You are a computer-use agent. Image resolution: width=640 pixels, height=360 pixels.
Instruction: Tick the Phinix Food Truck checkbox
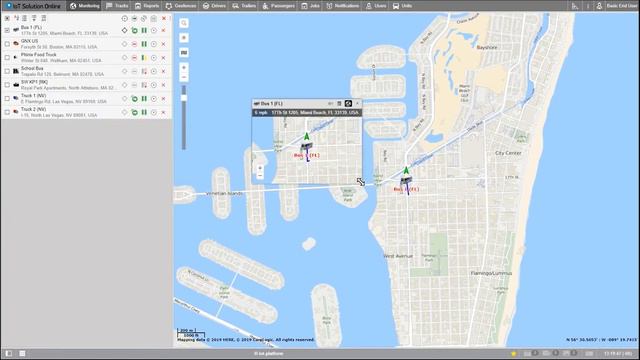click(7, 58)
